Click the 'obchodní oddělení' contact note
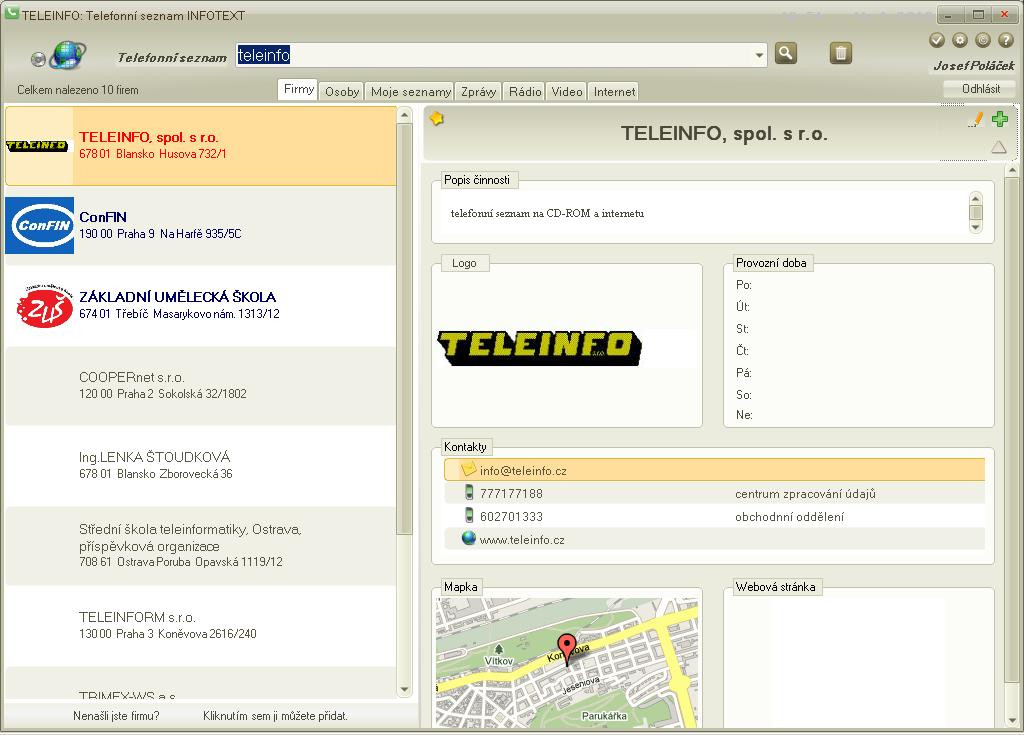 tap(790, 517)
